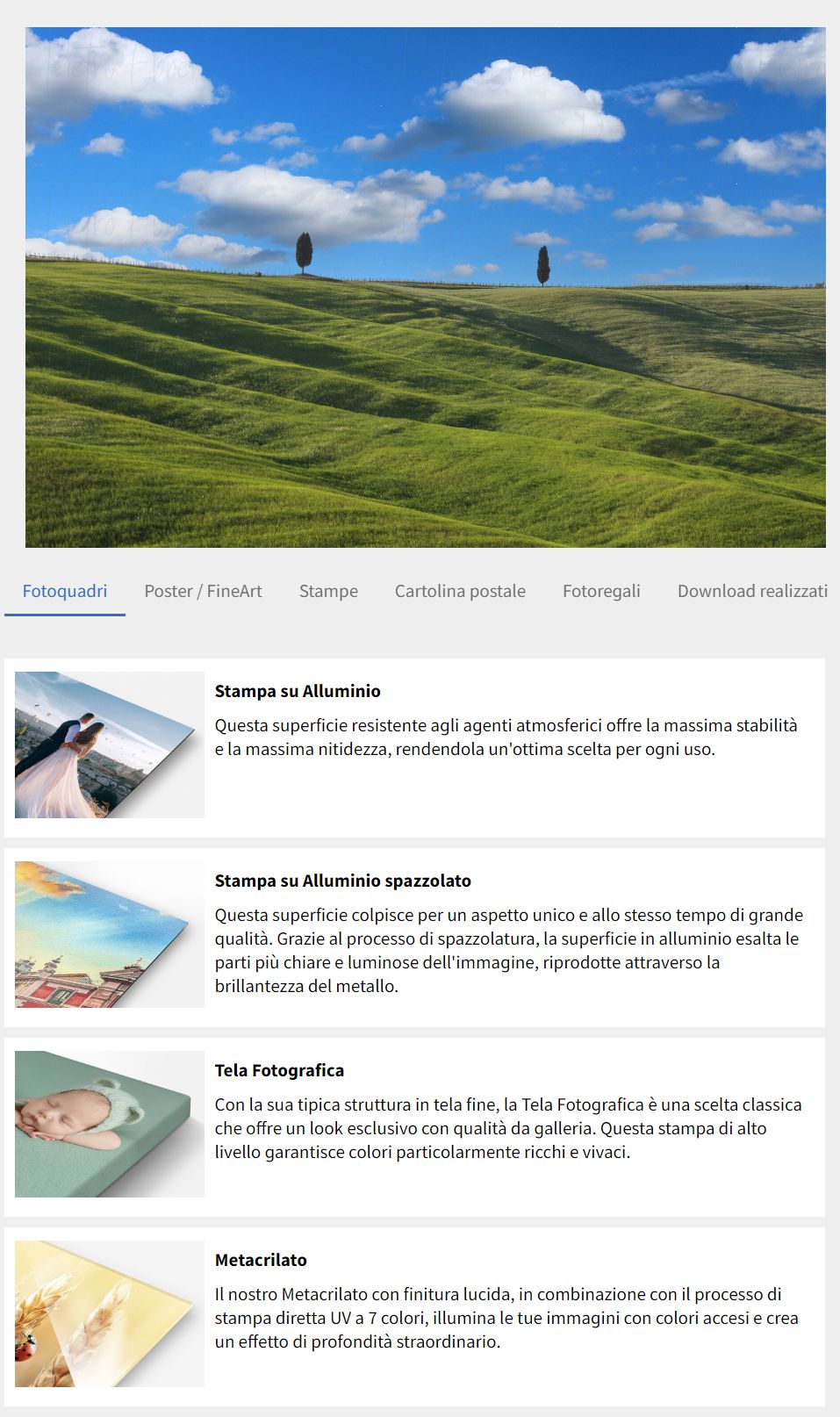This screenshot has width=840, height=1417.
Task: Click the Metacrilato description paragraph
Action: pyautogui.click(x=506, y=1318)
